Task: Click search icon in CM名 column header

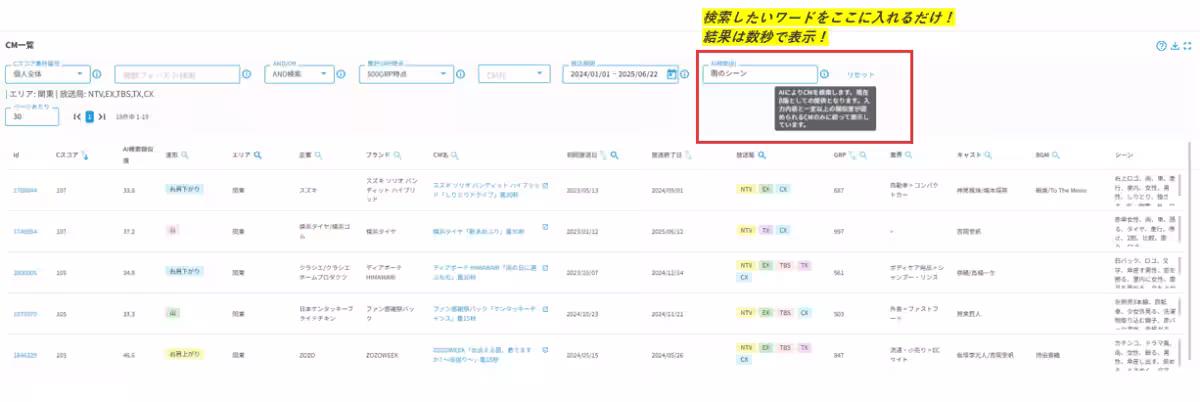Action: (x=456, y=155)
